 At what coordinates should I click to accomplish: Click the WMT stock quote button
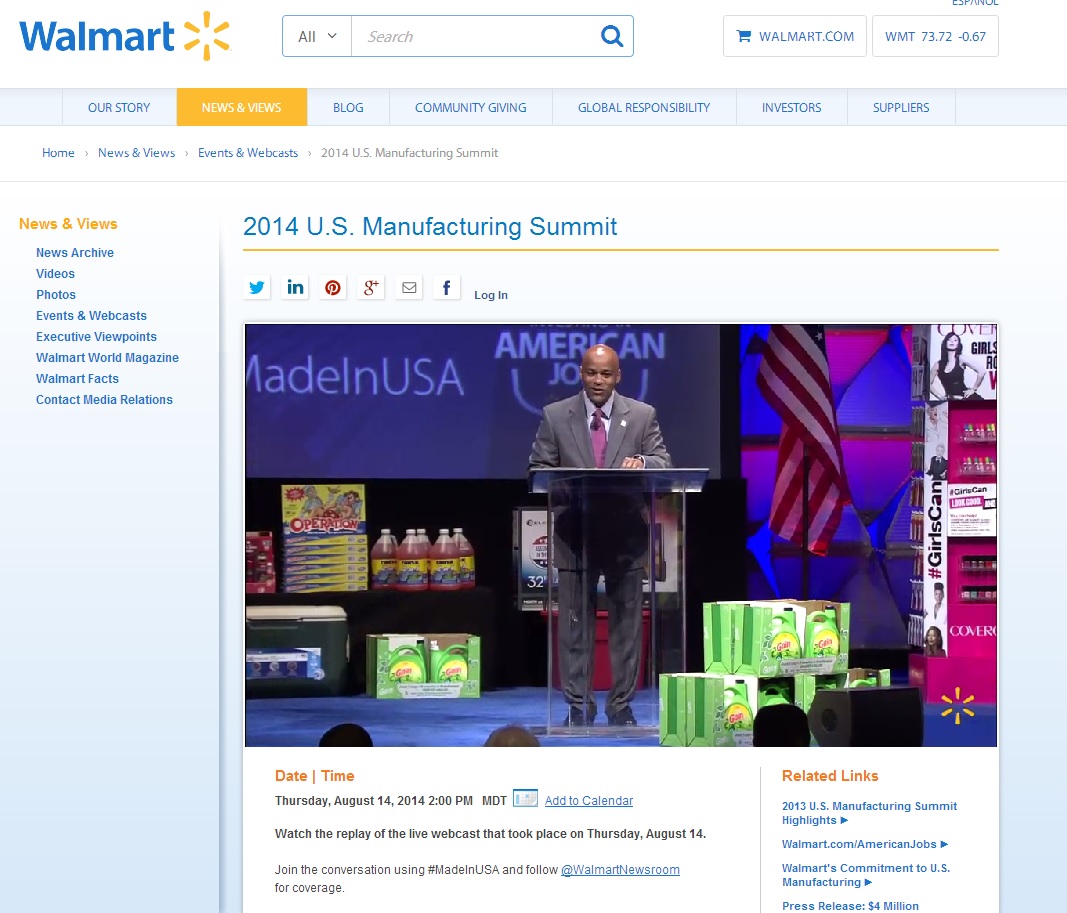935,36
